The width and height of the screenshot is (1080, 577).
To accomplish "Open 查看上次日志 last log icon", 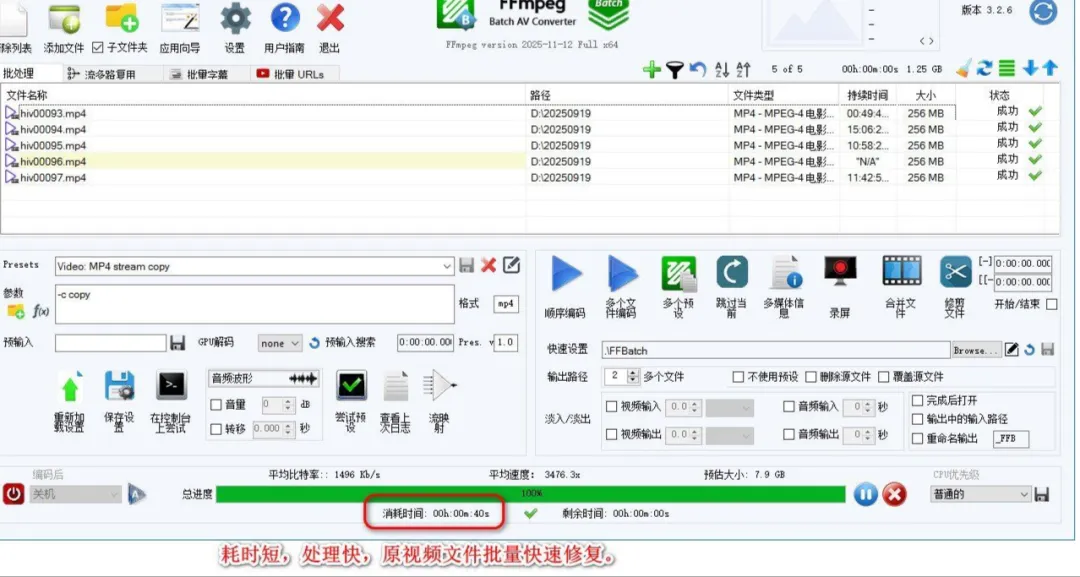I will click(x=395, y=386).
